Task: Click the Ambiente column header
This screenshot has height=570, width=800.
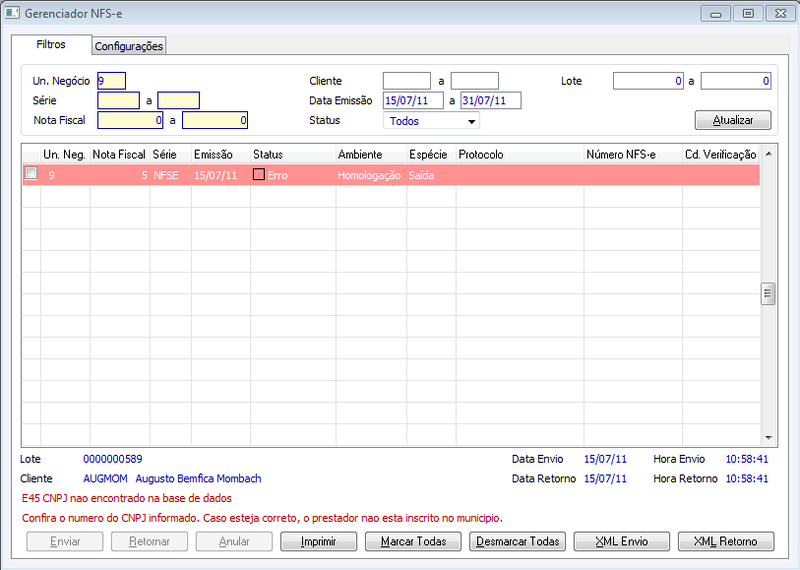Action: pyautogui.click(x=371, y=154)
